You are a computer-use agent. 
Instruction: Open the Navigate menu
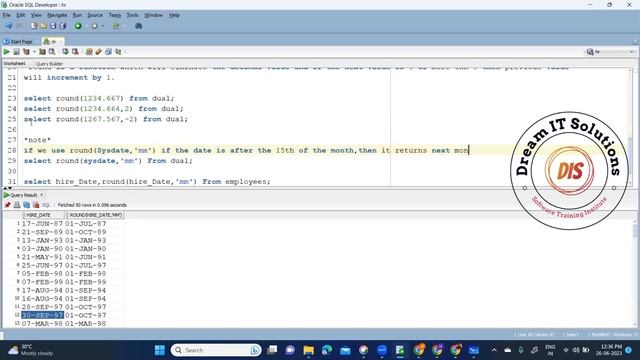pyautogui.click(x=57, y=15)
